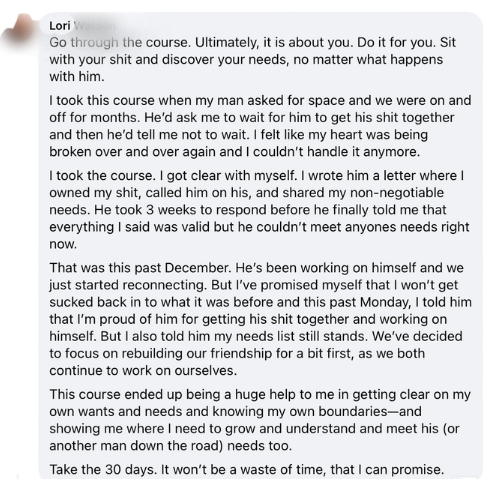Image resolution: width=500 pixels, height=500 pixels.
Task: Click the final line 'Take the 30 days'
Action: 247,470
